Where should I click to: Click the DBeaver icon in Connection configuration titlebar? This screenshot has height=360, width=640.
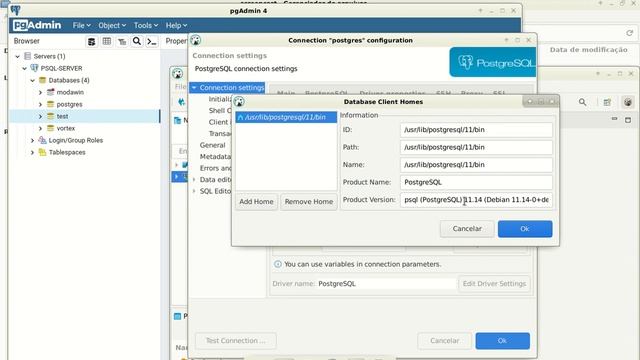coord(196,40)
